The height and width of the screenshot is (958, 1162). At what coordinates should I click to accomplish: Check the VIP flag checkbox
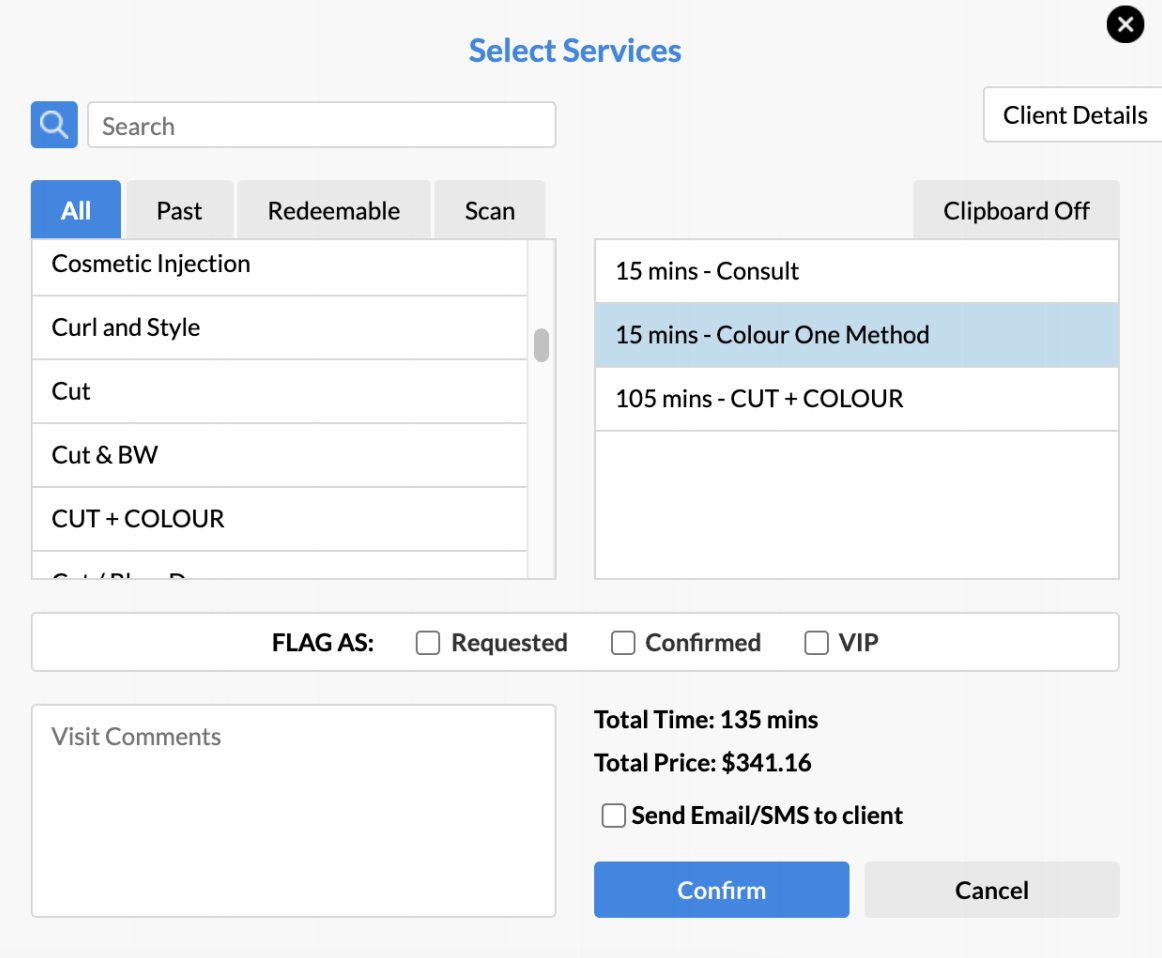click(816, 643)
